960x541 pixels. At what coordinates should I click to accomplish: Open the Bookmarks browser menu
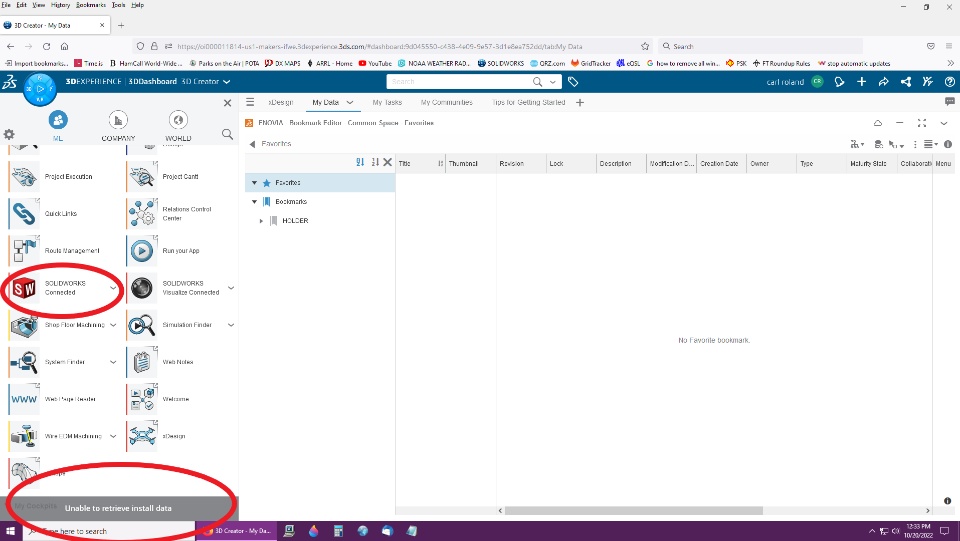[91, 5]
